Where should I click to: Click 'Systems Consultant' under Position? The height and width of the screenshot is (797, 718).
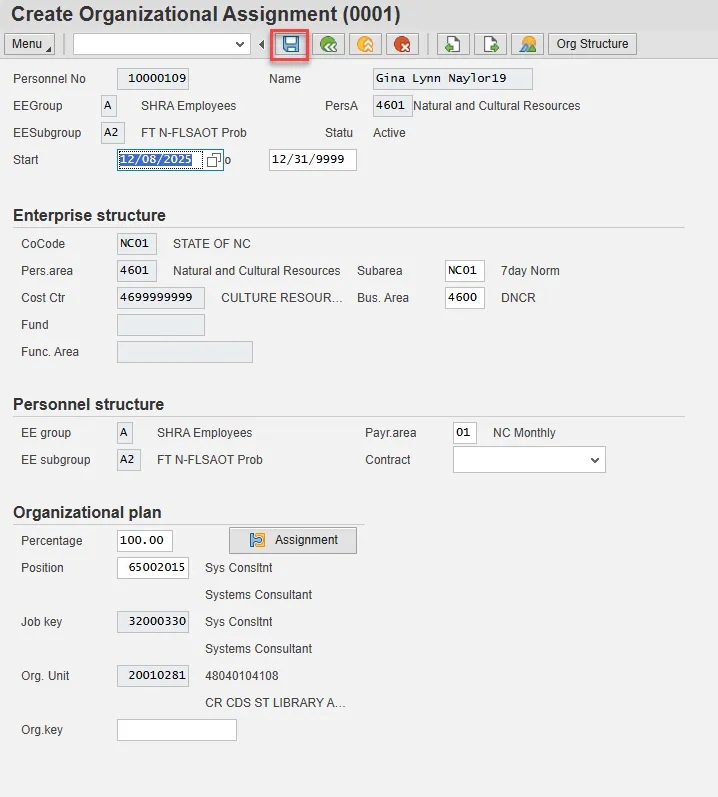pyautogui.click(x=258, y=595)
